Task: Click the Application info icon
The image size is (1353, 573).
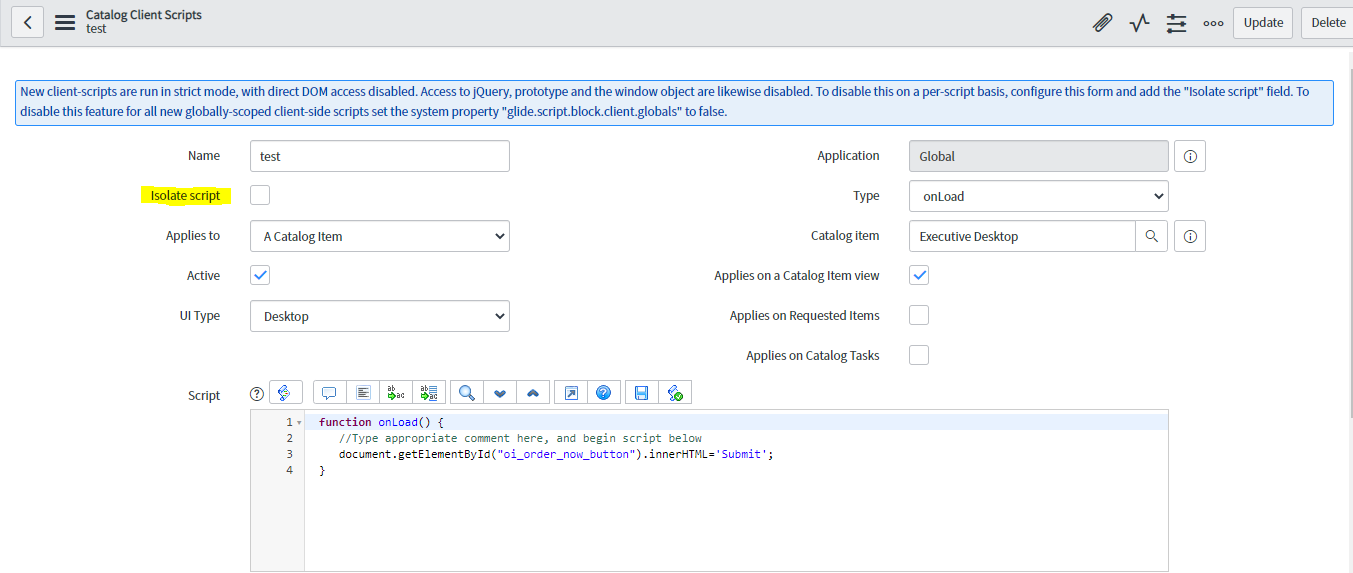Action: [1190, 156]
